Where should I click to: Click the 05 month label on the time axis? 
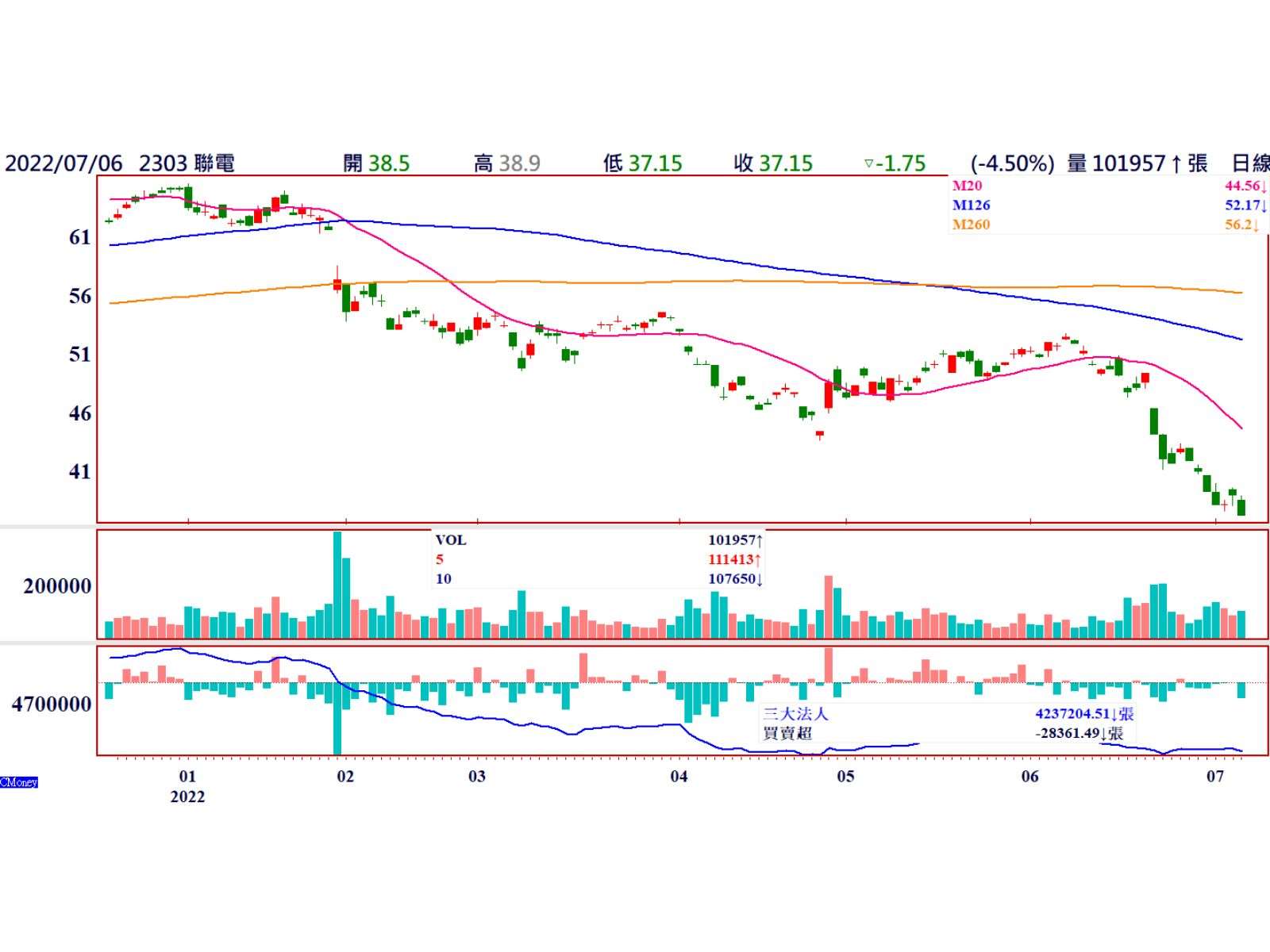click(x=845, y=776)
